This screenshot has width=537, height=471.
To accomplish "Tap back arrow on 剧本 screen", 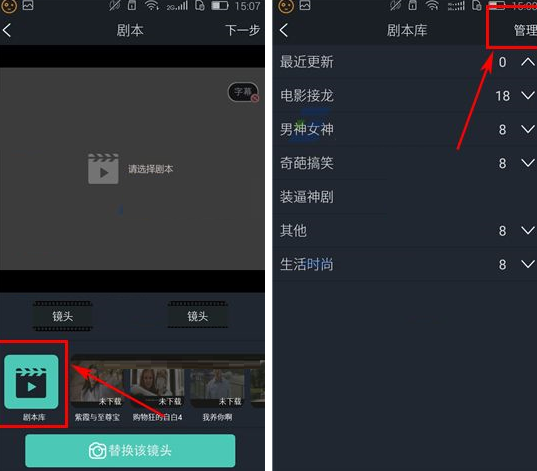I will coord(7,30).
